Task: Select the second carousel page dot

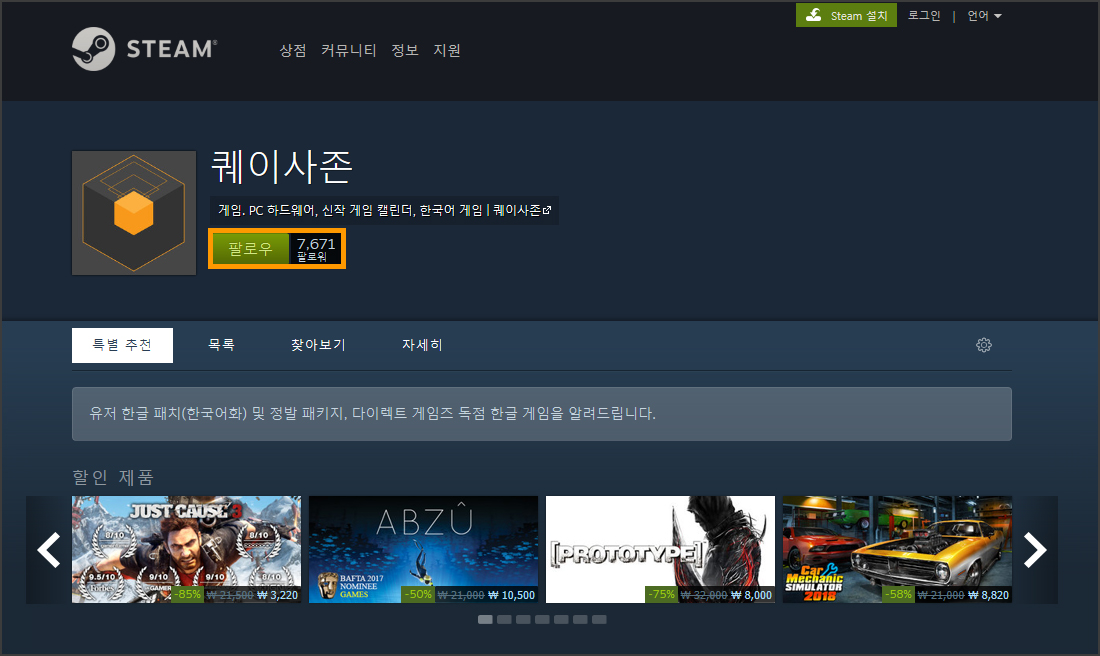Action: coord(504,620)
